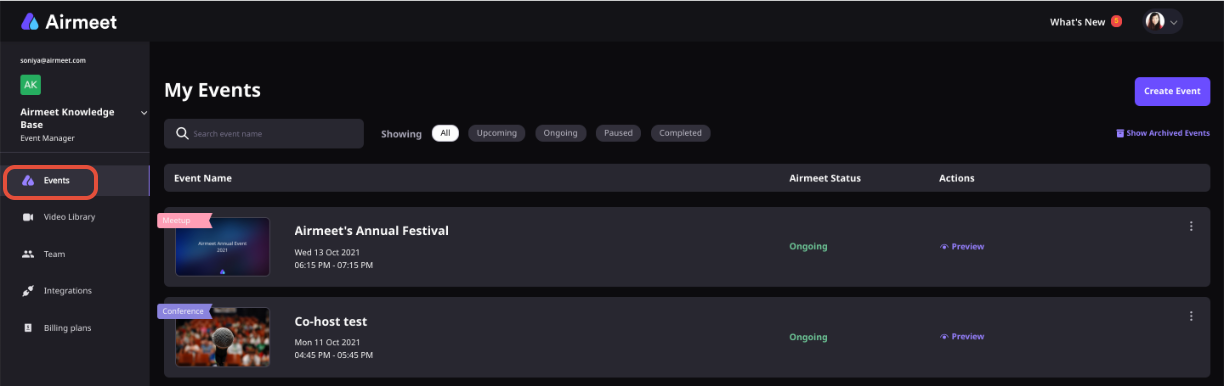
Task: Expand the Airmeet Knowledge Base organization switcher
Action: coord(144,112)
